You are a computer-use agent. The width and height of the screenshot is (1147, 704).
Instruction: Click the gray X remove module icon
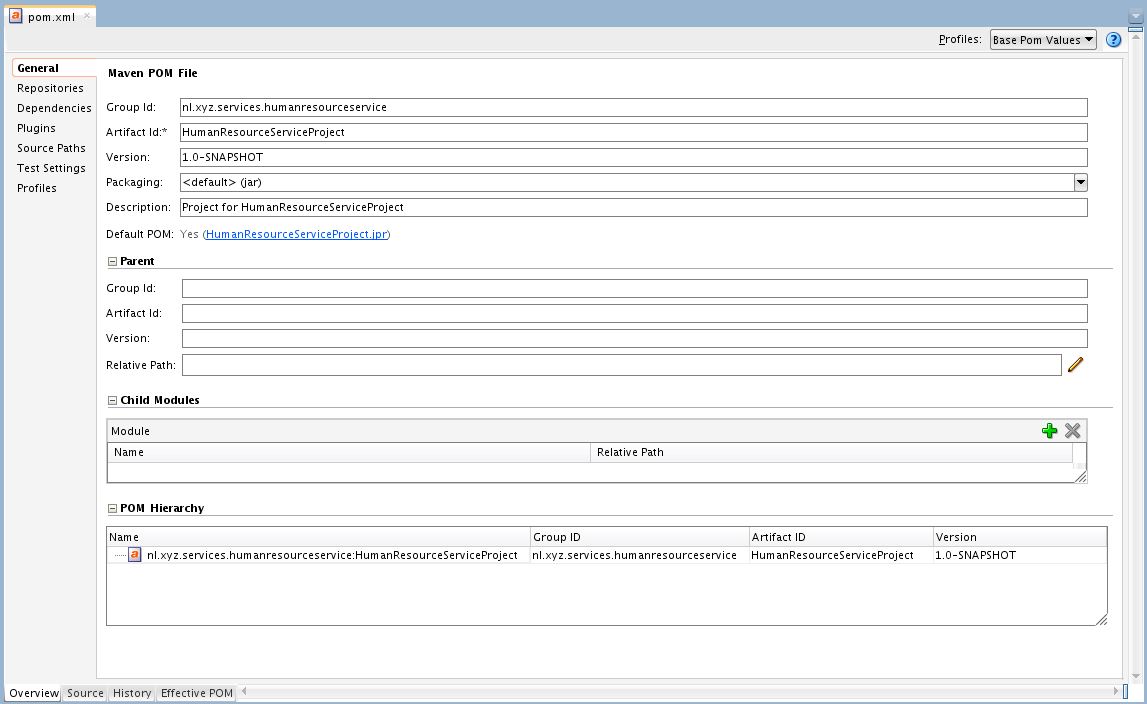point(1072,431)
